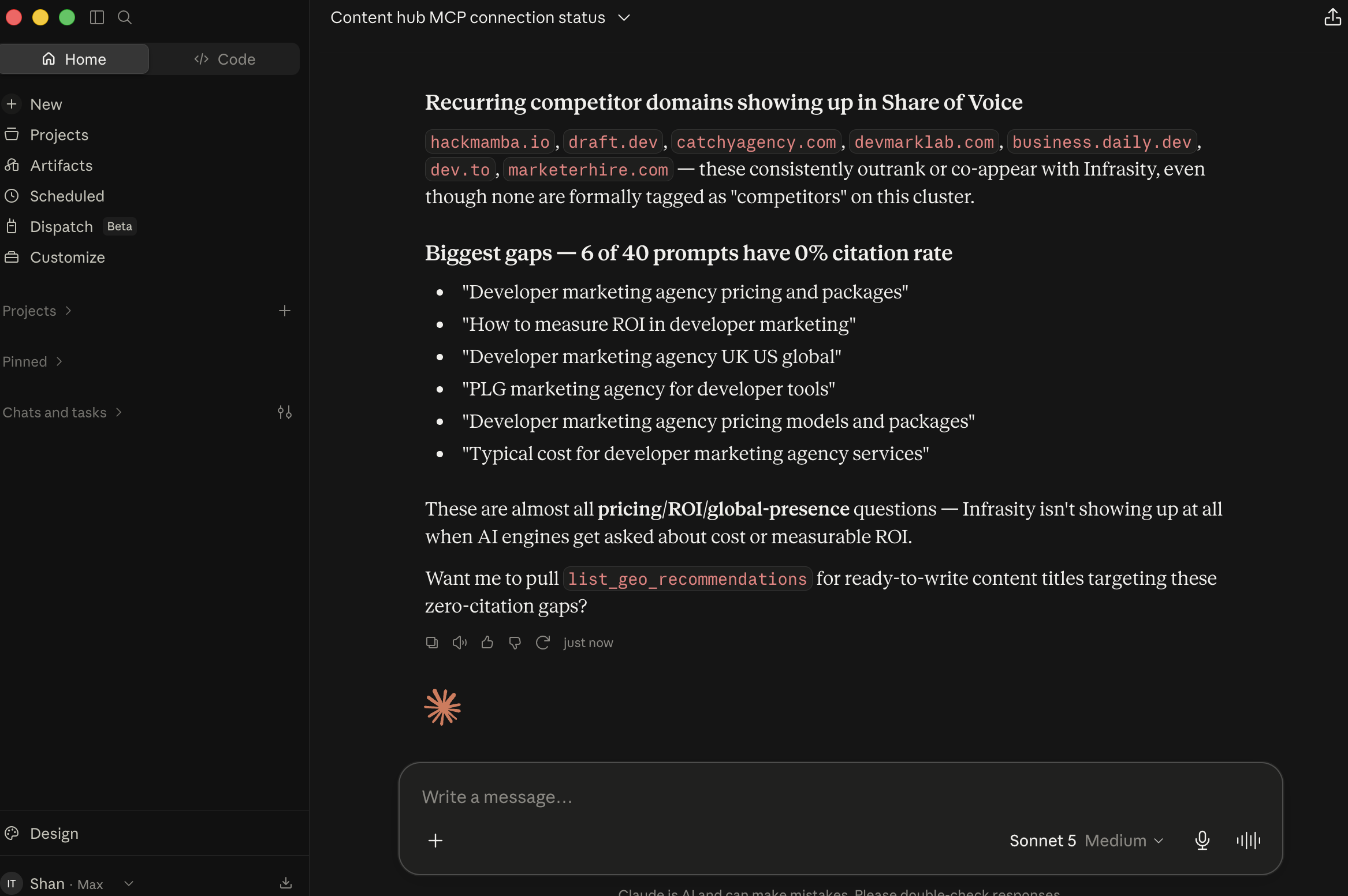Open conversation title dropdown
The height and width of the screenshot is (896, 1348).
point(624,17)
